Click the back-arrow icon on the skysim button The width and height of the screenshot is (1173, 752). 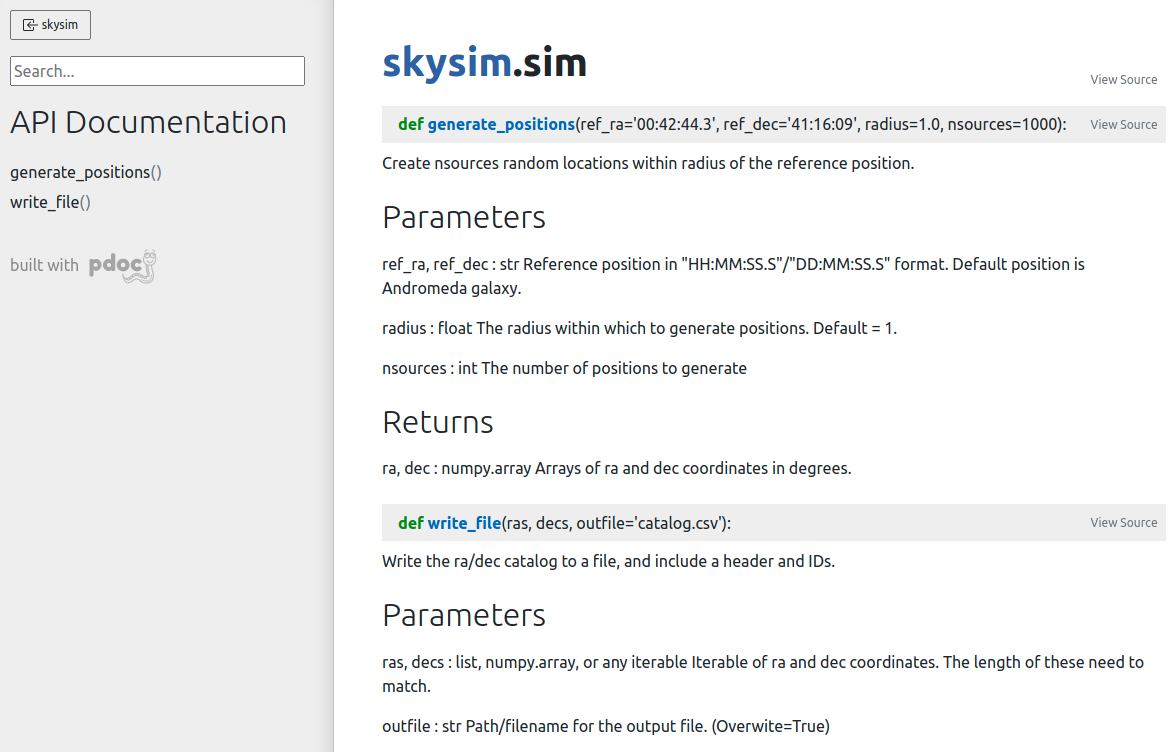(x=29, y=24)
